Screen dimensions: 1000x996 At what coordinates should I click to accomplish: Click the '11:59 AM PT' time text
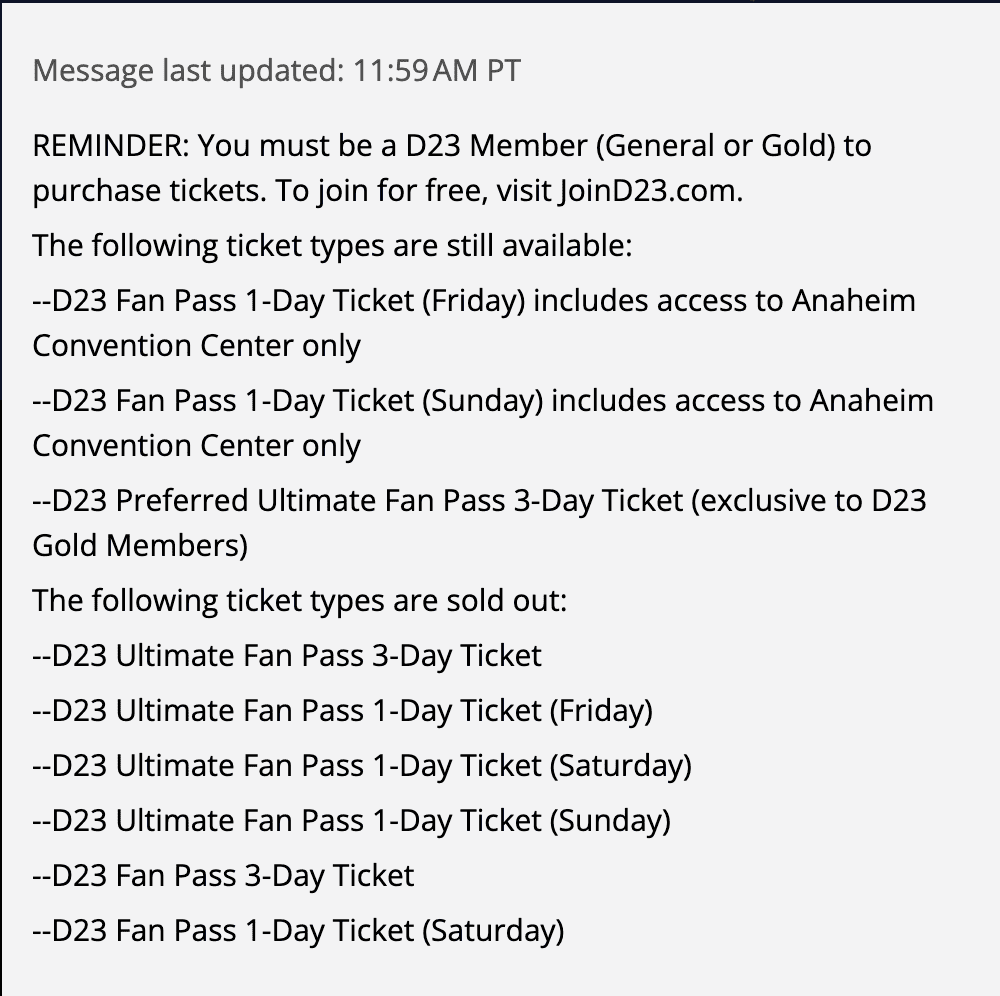click(436, 70)
